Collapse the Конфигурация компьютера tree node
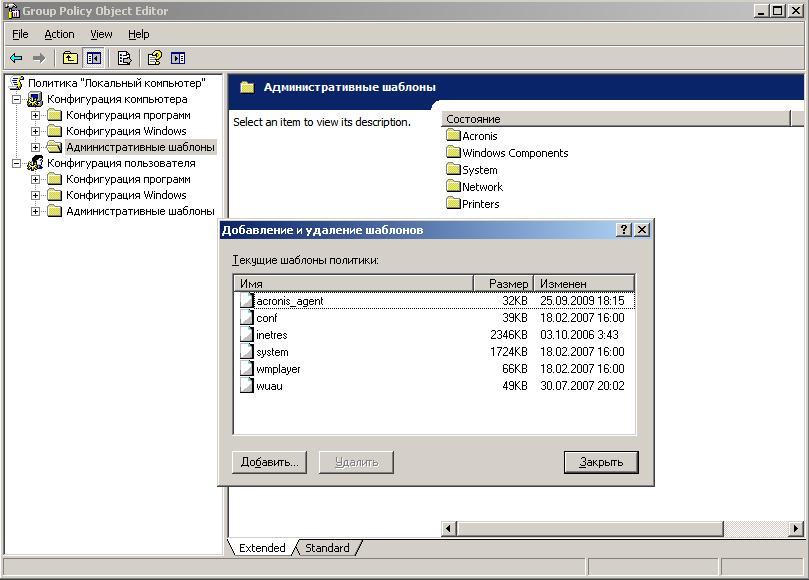Image resolution: width=809 pixels, height=580 pixels. [x=16, y=99]
